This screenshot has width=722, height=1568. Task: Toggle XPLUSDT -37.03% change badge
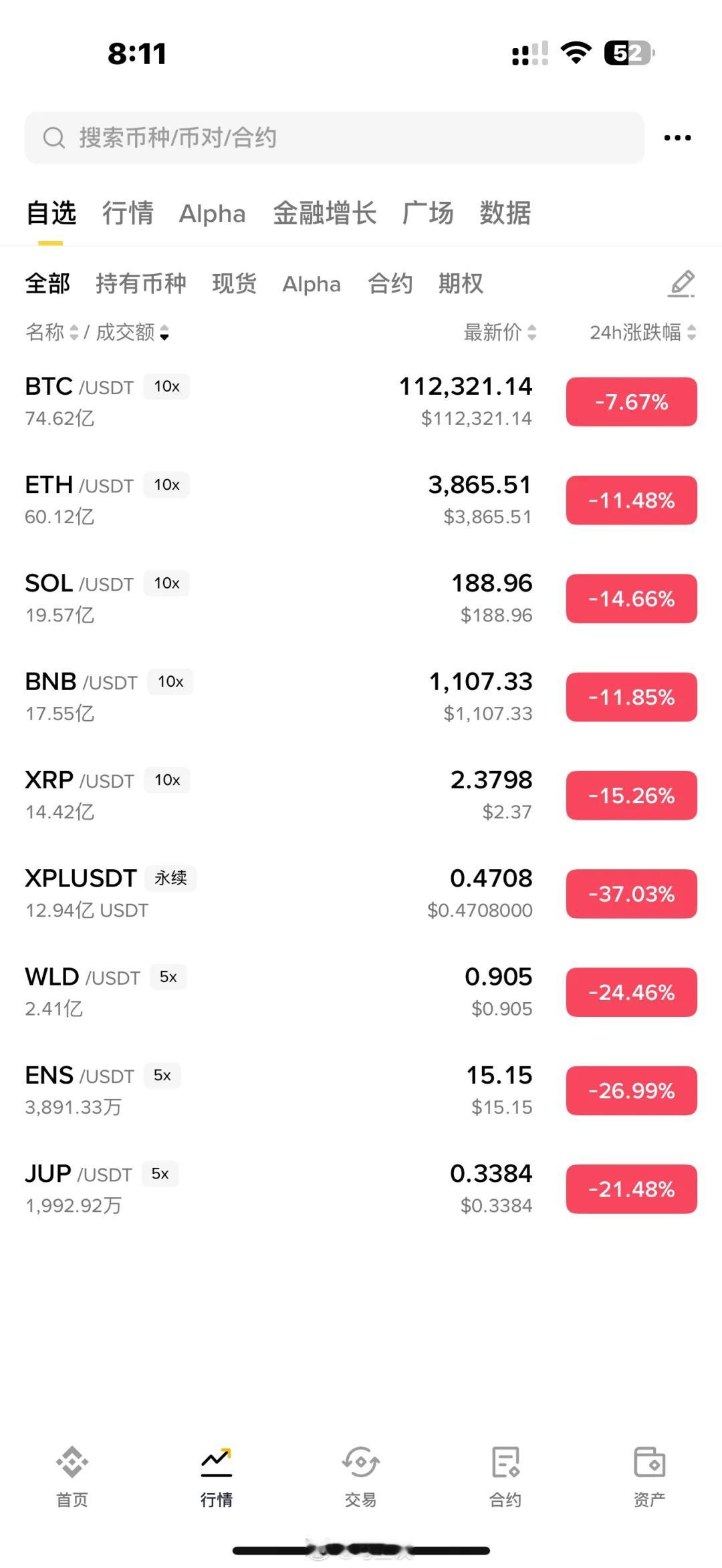click(x=631, y=894)
